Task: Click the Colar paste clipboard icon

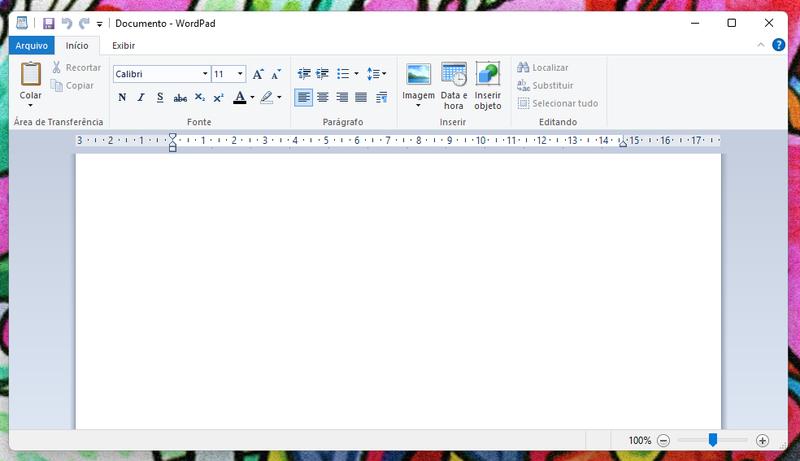Action: (x=31, y=74)
